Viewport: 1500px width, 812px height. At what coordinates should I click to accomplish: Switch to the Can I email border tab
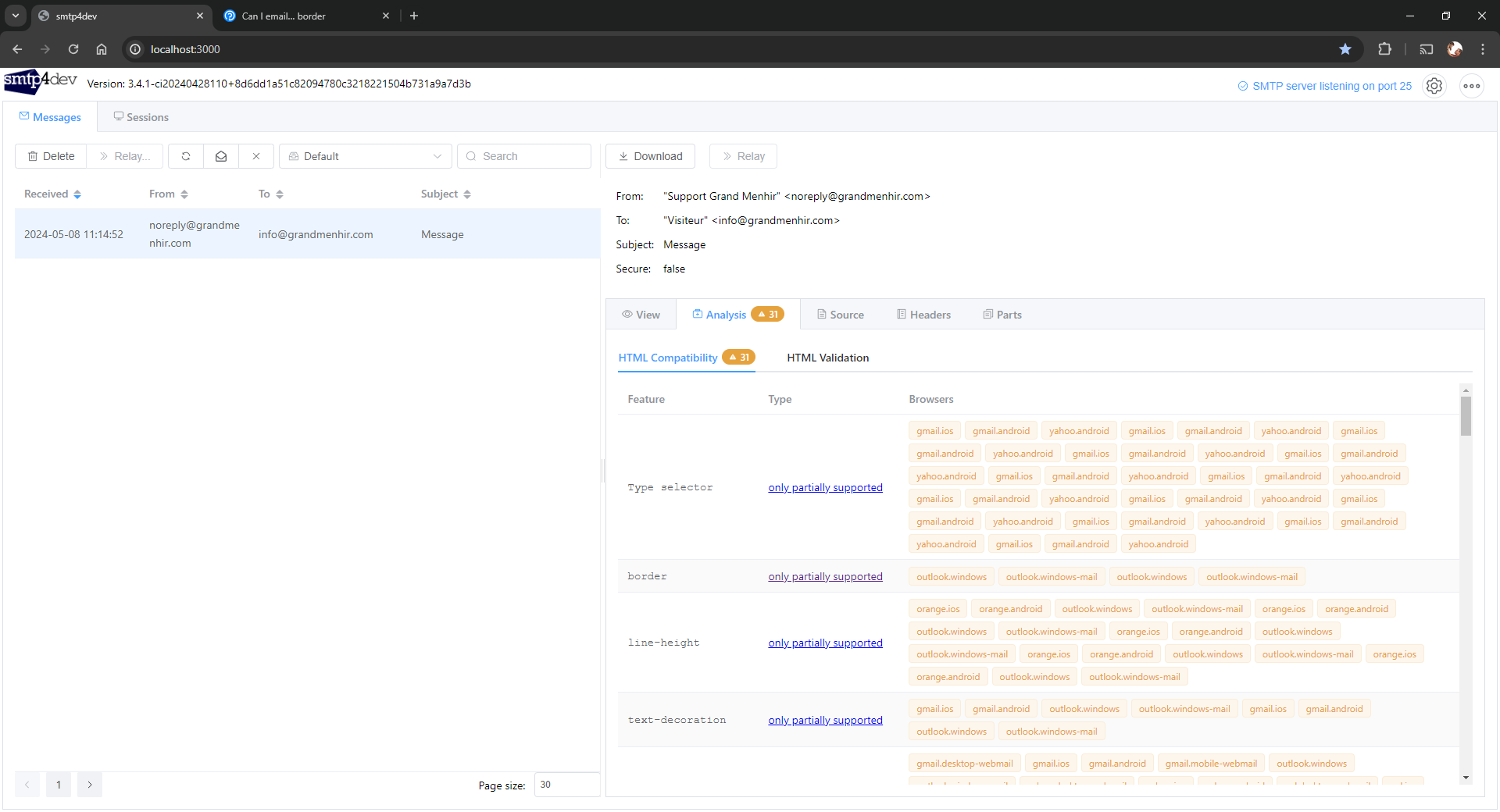(x=306, y=16)
